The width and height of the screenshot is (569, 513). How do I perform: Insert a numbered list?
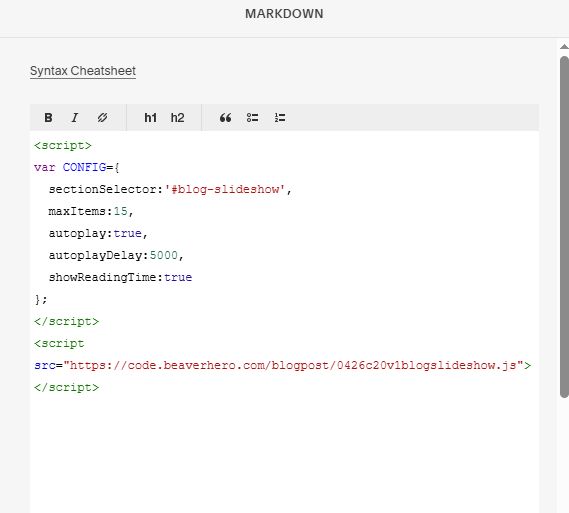point(280,118)
